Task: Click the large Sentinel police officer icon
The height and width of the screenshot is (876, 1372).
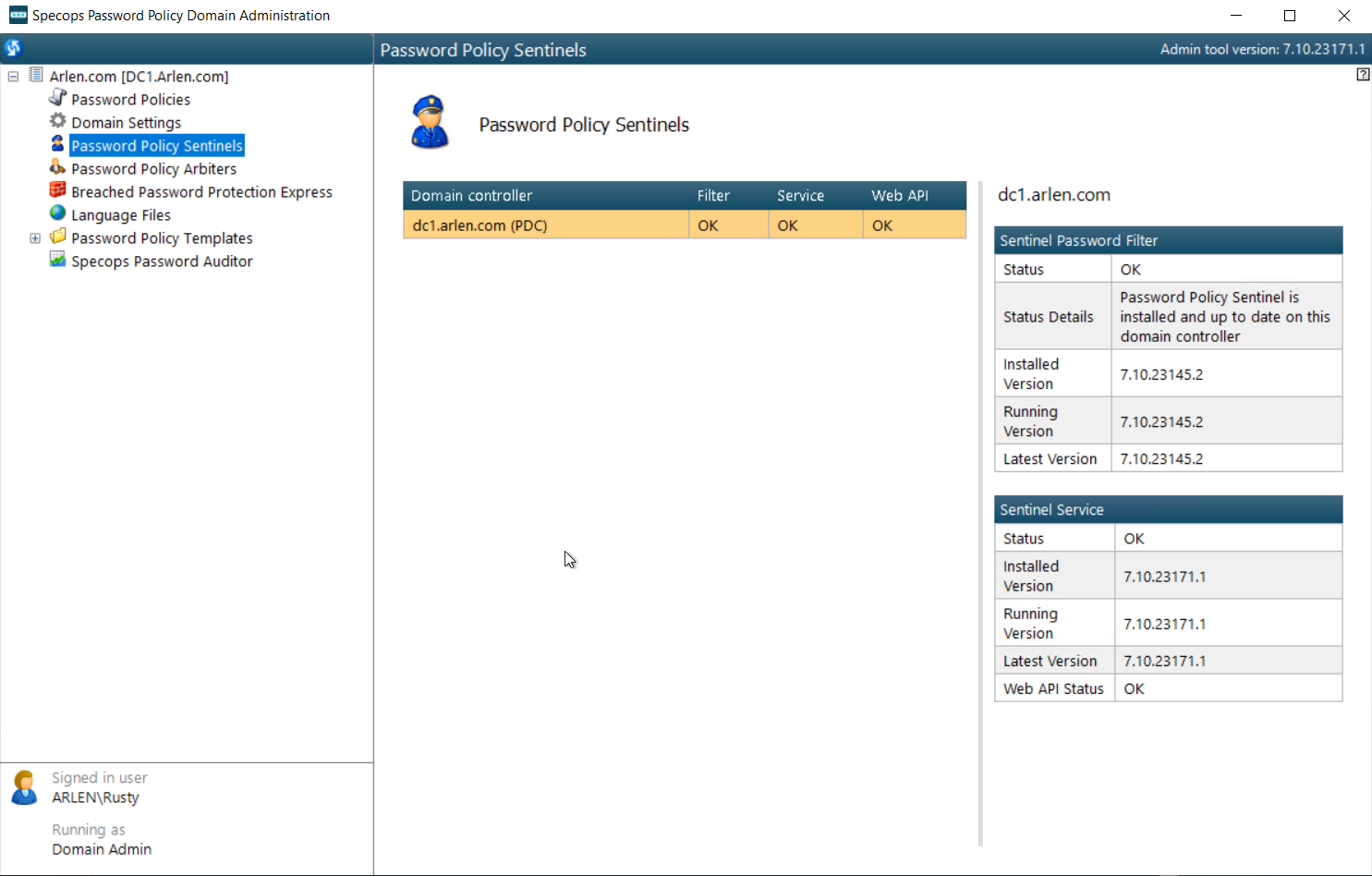Action: pyautogui.click(x=430, y=122)
